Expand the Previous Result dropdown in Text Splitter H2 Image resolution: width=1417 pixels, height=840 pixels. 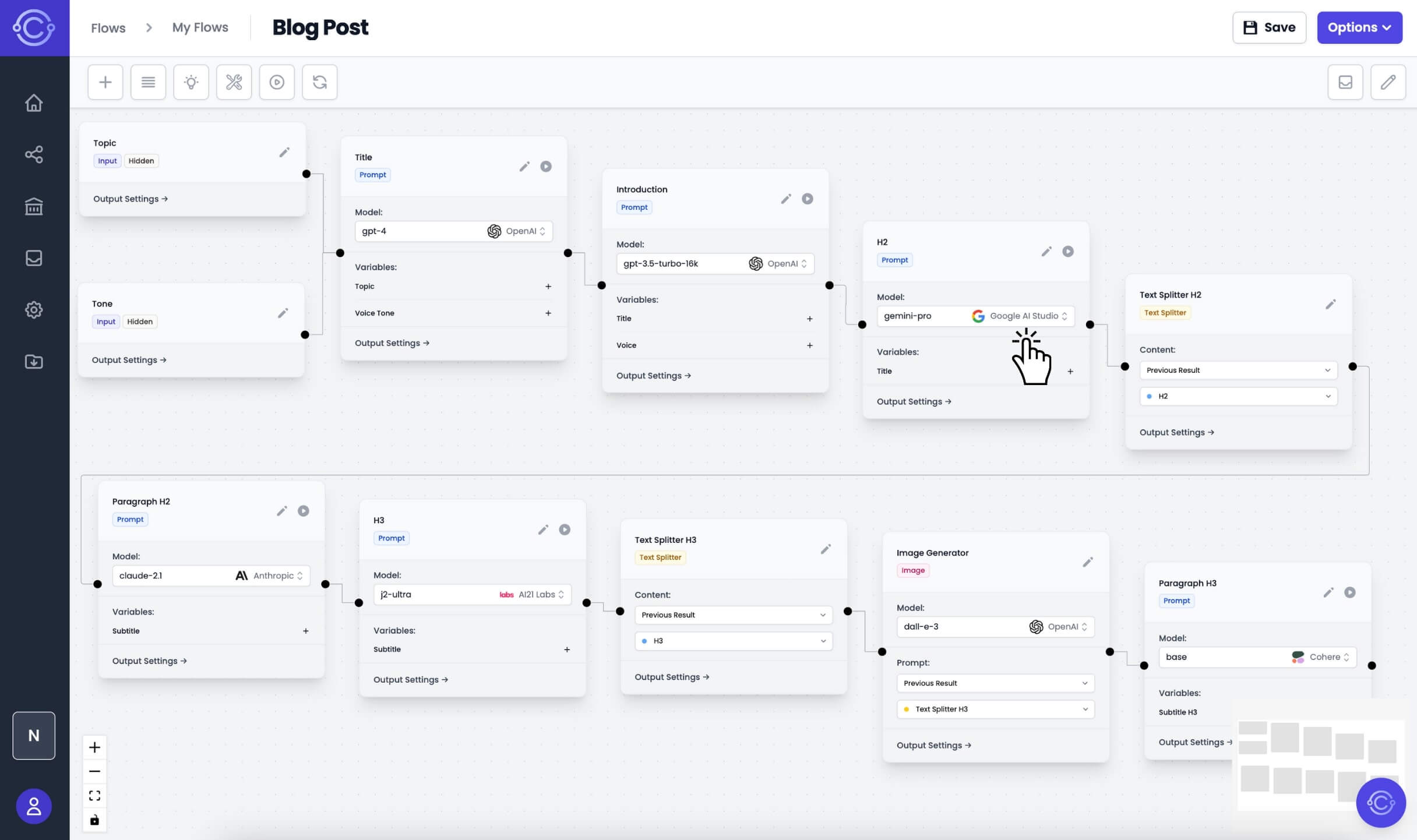1238,370
